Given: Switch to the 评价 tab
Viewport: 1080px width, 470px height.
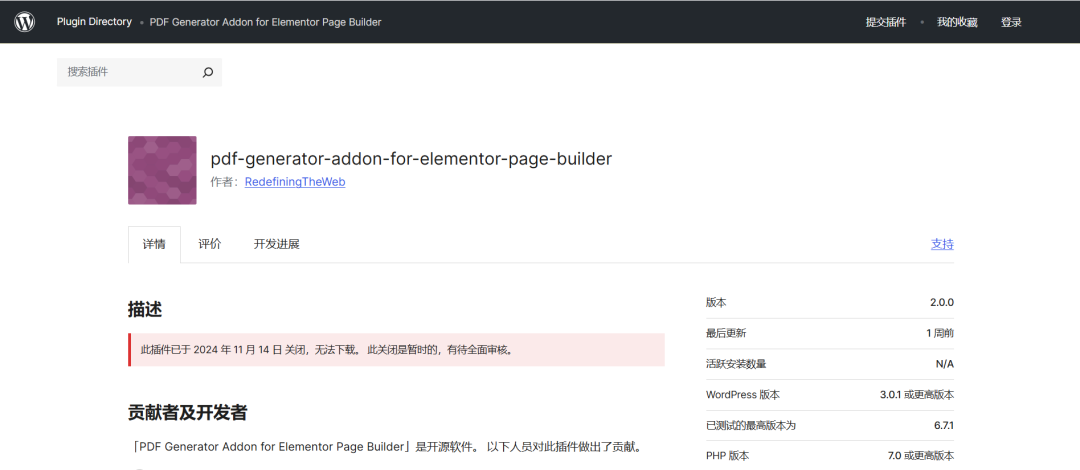Looking at the screenshot, I should (x=210, y=244).
